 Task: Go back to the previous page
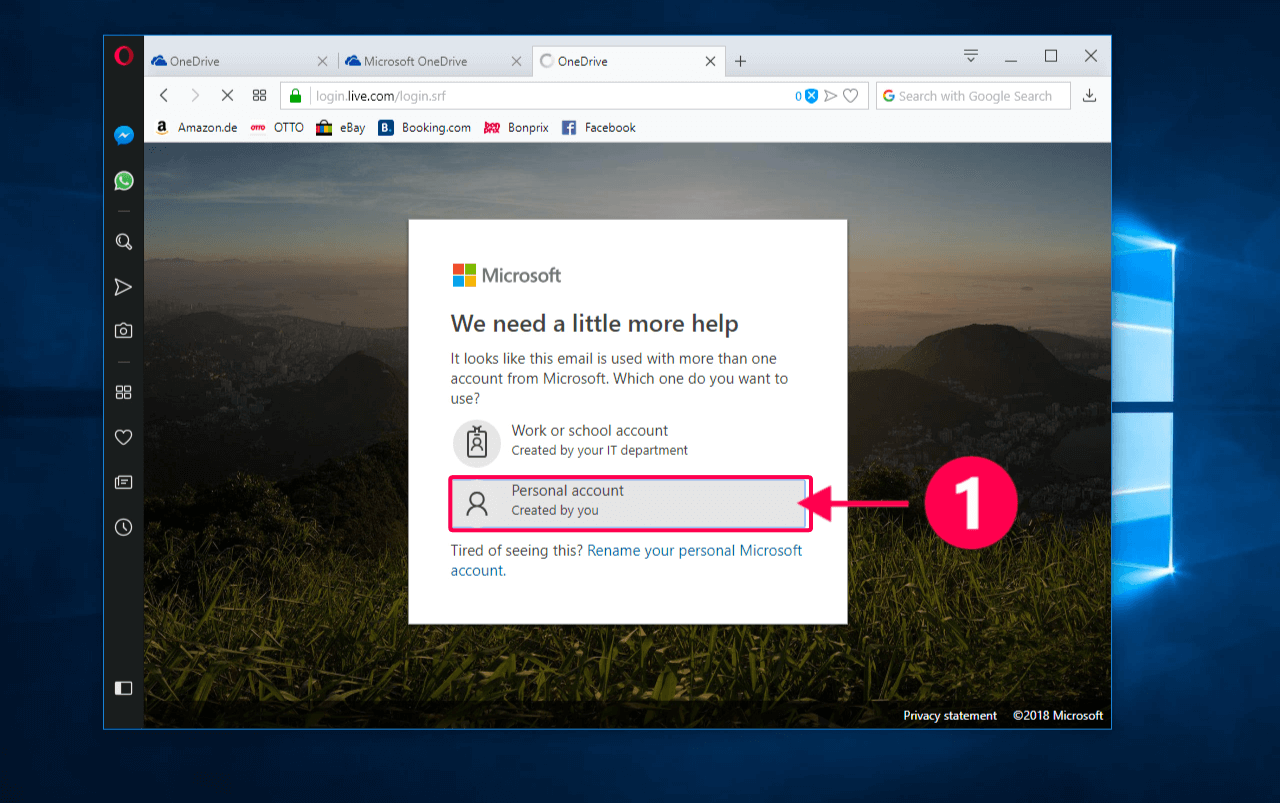click(165, 95)
